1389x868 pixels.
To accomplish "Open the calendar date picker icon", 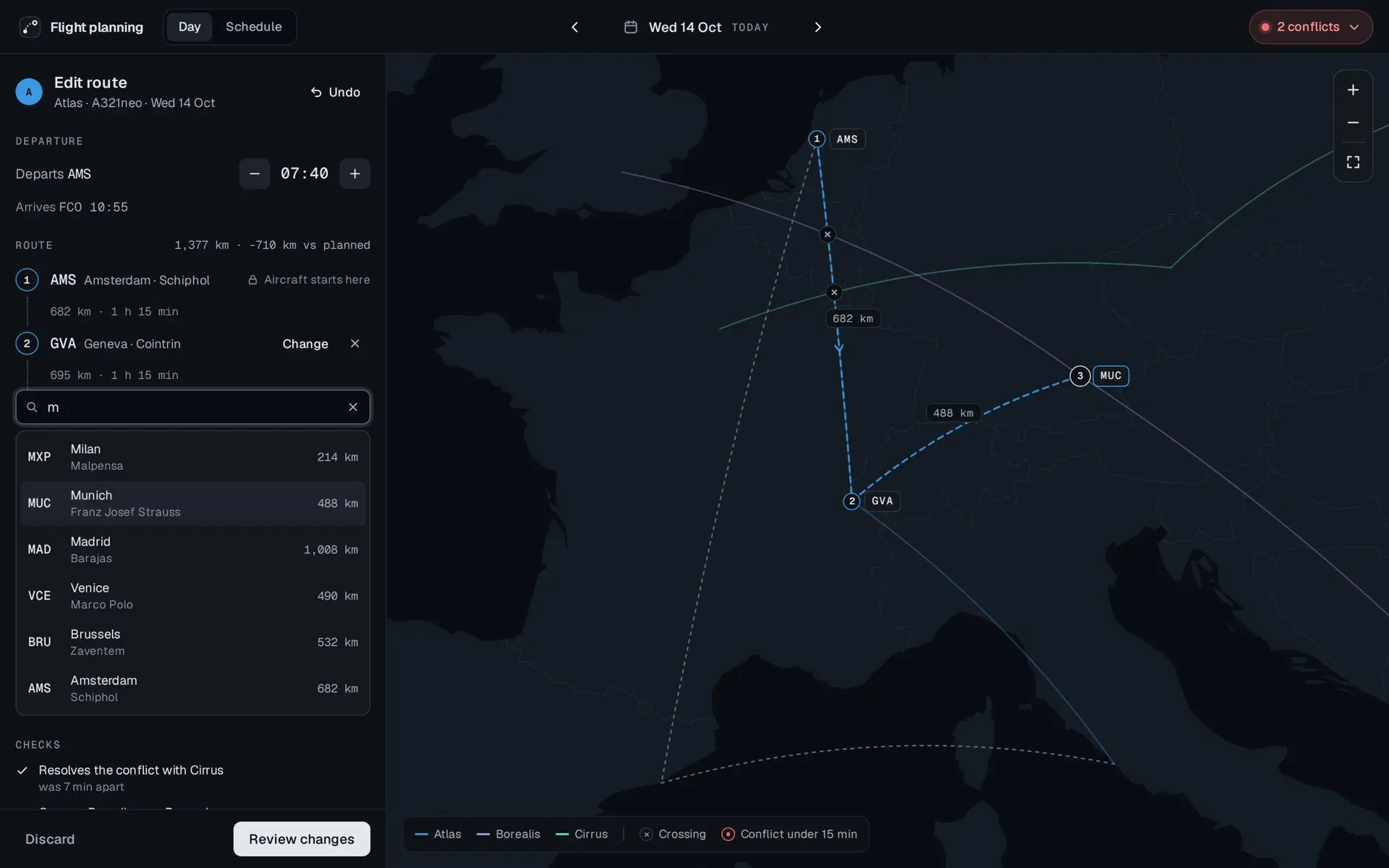I will tap(631, 27).
